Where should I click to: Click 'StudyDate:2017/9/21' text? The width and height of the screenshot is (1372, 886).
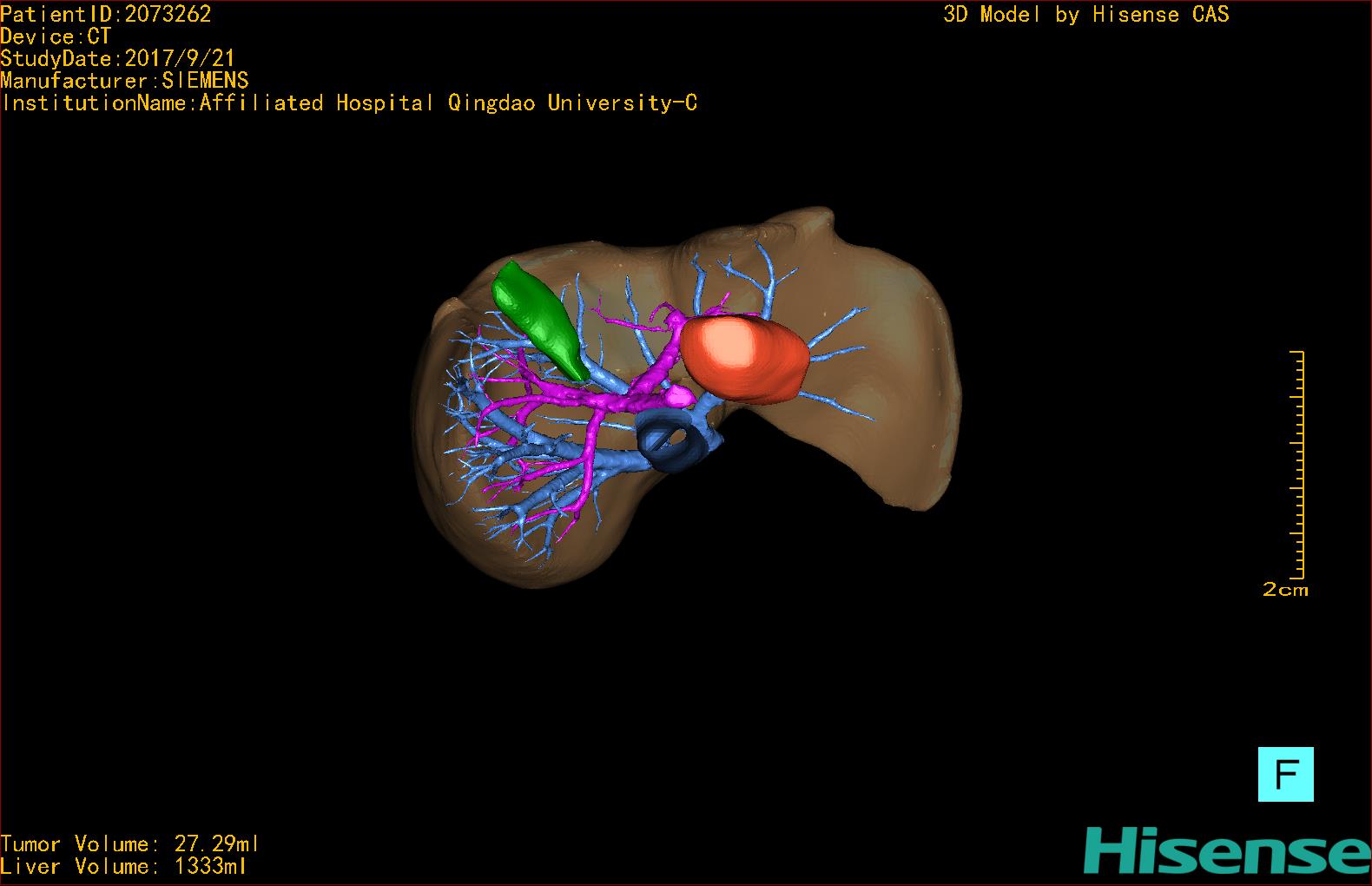click(118, 58)
